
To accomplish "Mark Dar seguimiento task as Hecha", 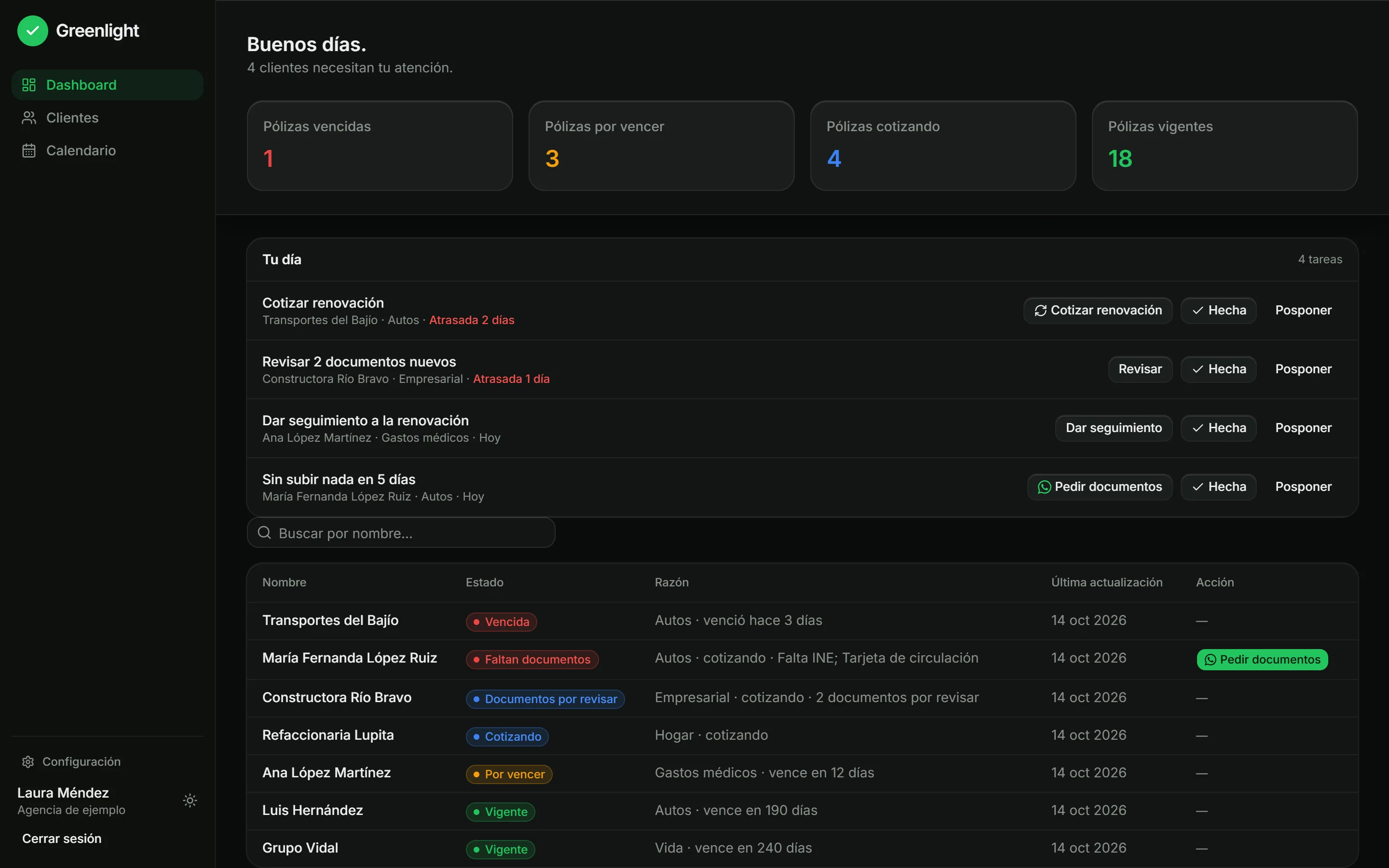I will 1218,428.
